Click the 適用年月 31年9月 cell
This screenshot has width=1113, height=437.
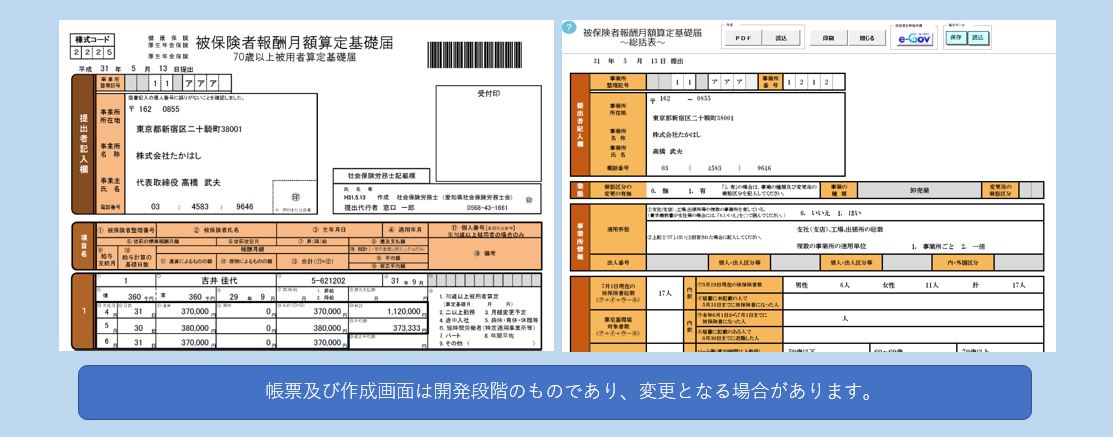click(405, 280)
